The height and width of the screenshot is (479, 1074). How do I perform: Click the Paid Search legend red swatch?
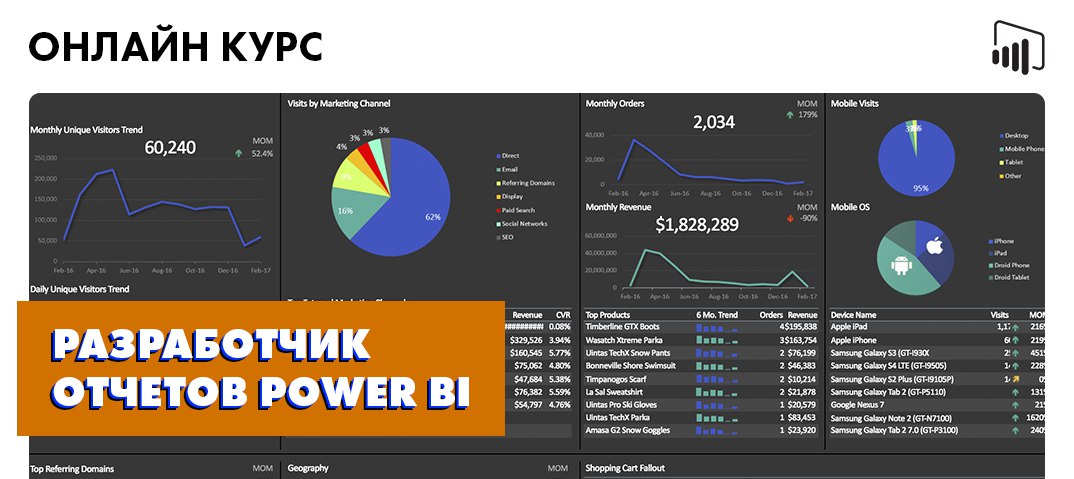click(497, 210)
